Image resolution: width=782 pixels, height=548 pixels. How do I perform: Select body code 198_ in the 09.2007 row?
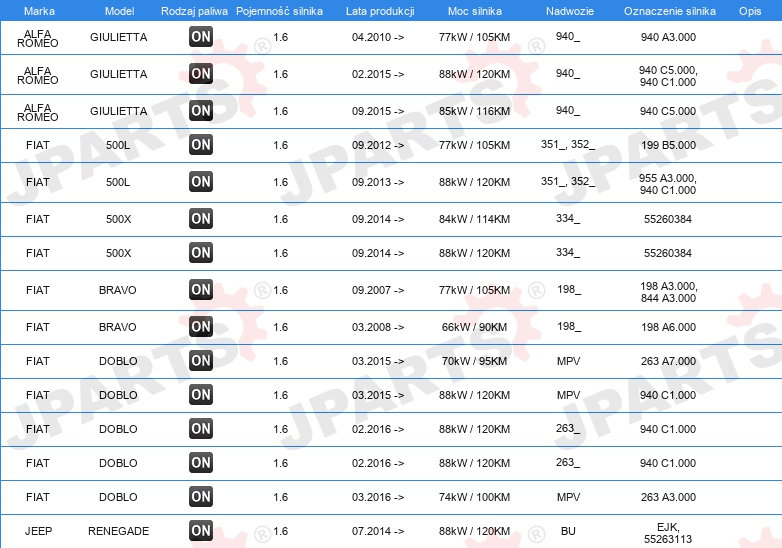569,290
